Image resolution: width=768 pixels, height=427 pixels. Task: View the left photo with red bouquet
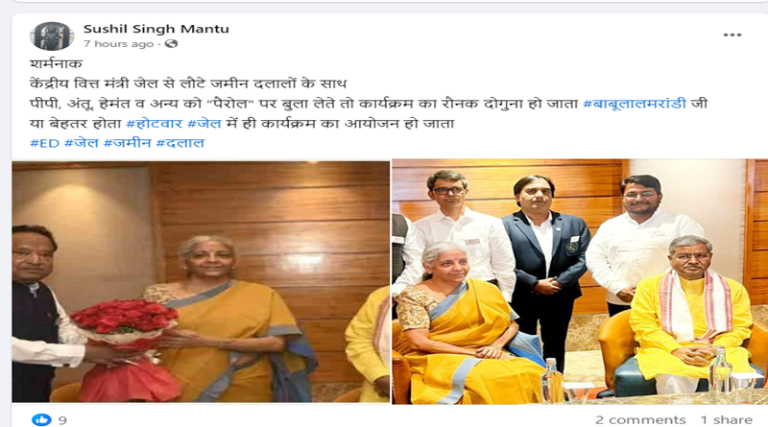coord(201,282)
